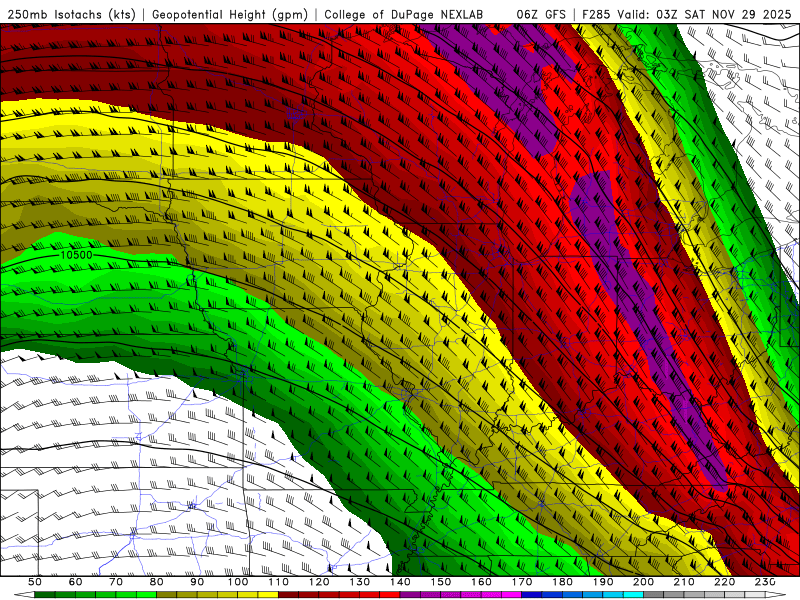Pick the bright yellow swatch left of 110
The width and height of the screenshot is (800, 600).
pyautogui.click(x=268, y=594)
